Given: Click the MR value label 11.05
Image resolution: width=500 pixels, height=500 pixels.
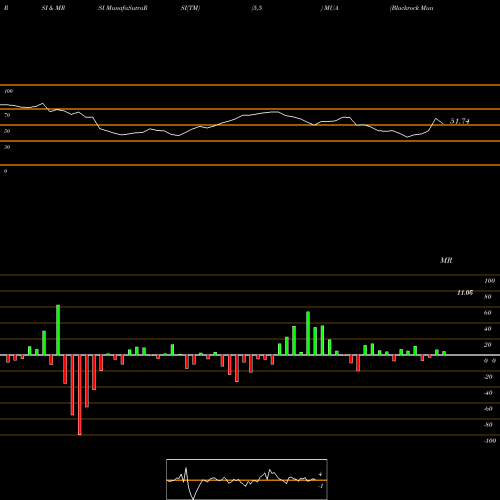Looking at the screenshot, I should (x=465, y=293).
